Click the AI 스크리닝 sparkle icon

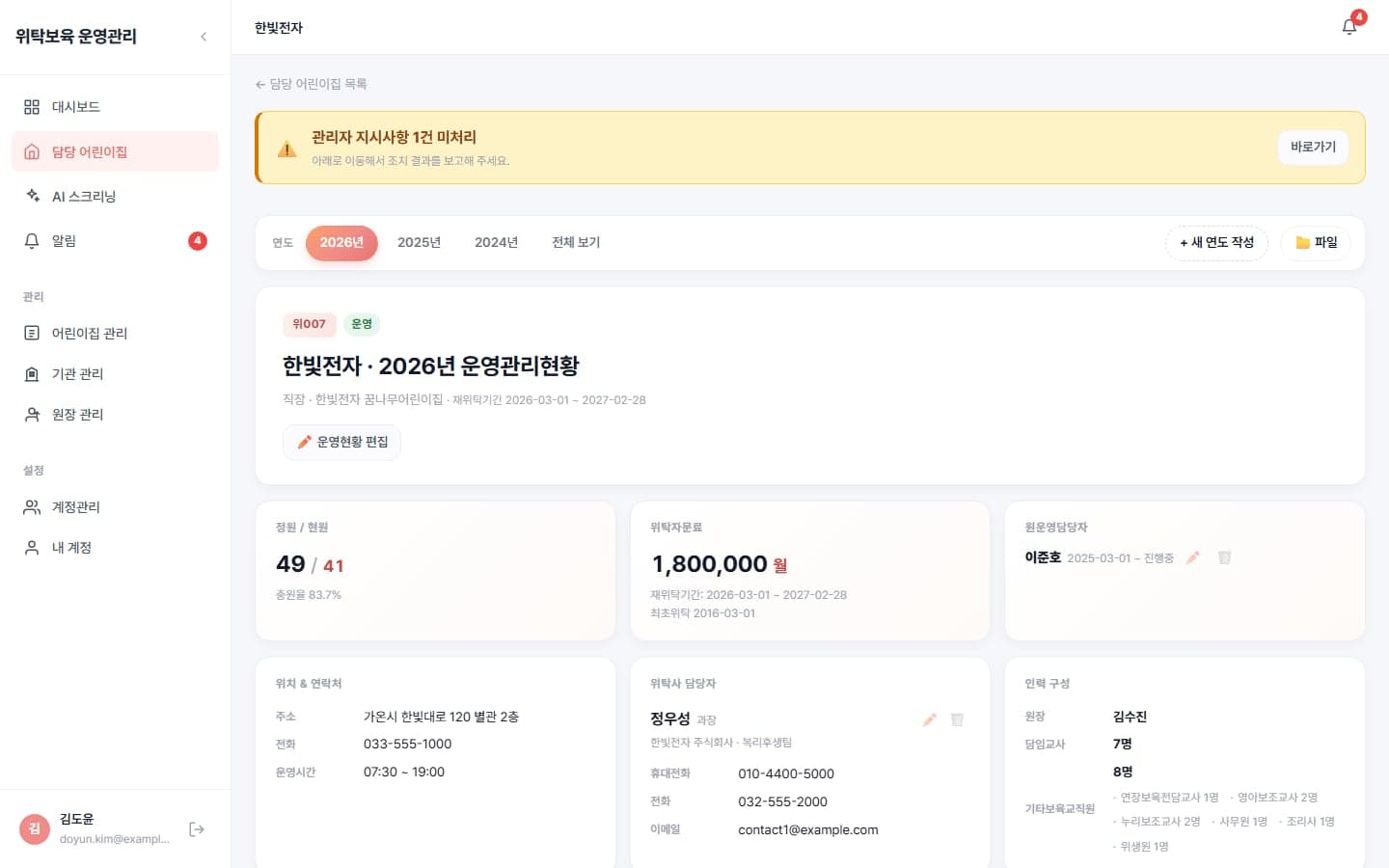tap(32, 196)
